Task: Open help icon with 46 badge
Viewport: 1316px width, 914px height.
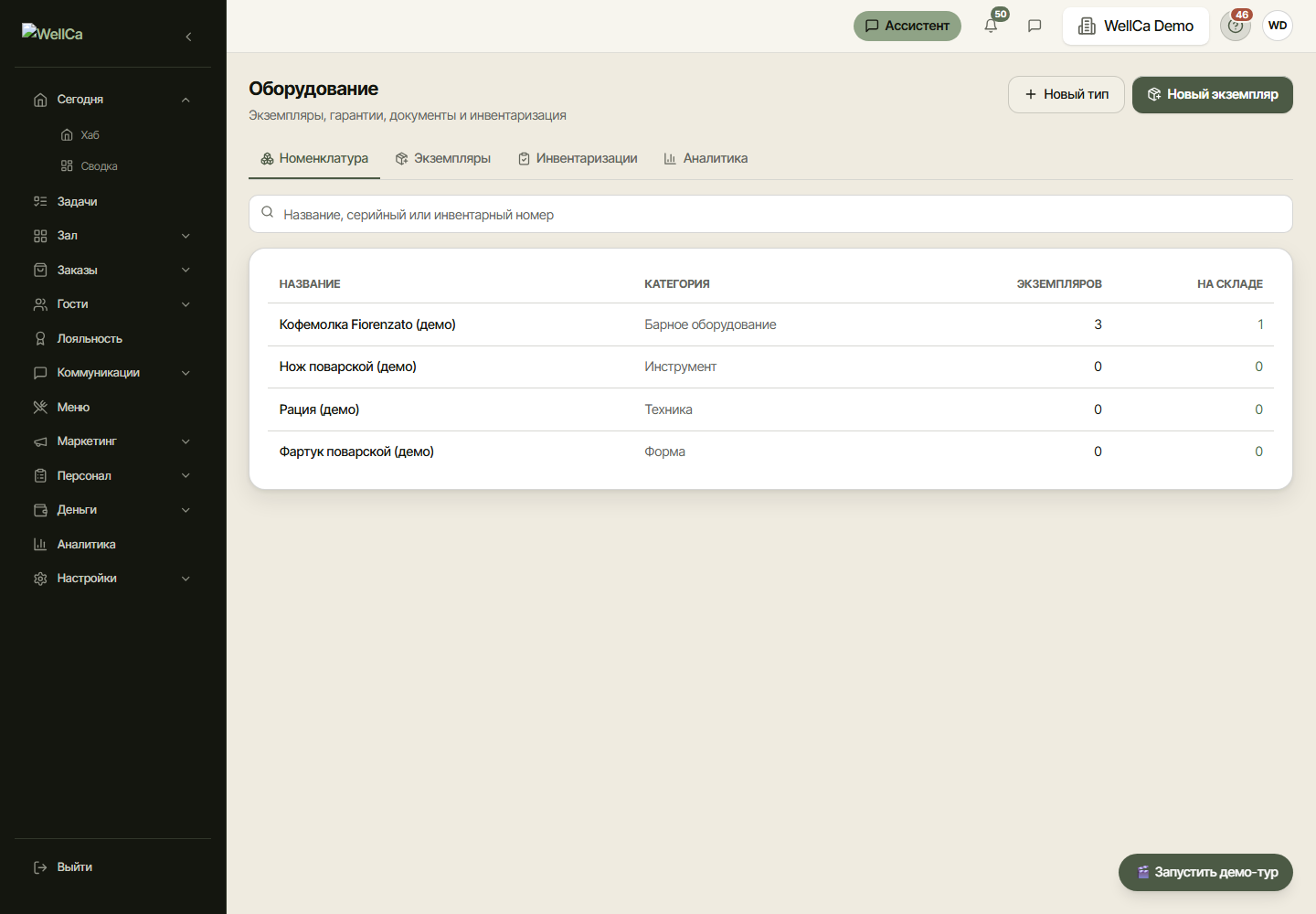Action: tap(1236, 26)
